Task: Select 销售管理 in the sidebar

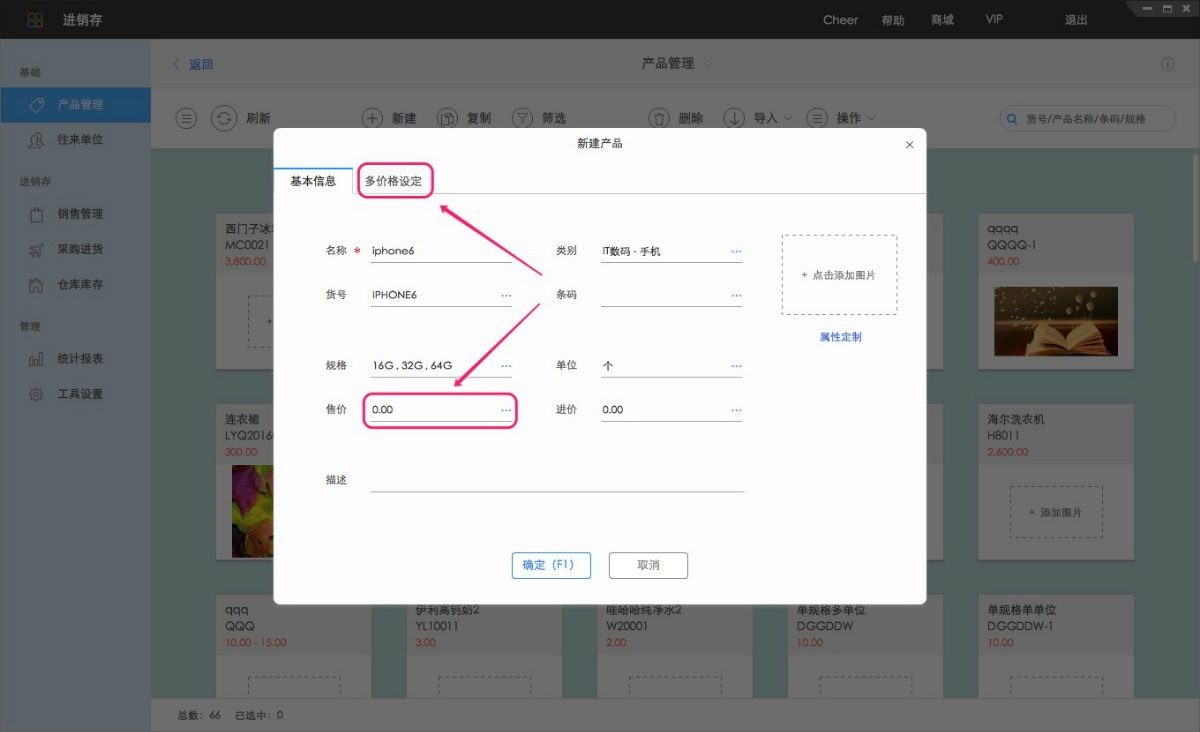Action: click(x=75, y=213)
